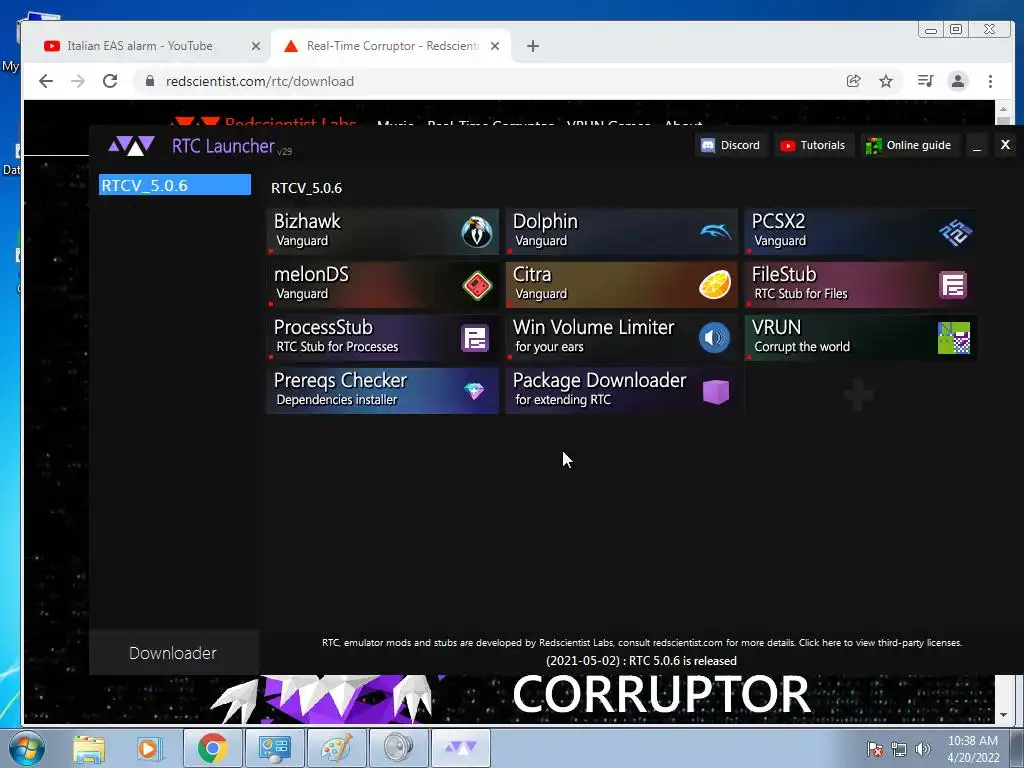Click the Chrome address bar URL
1024x768 pixels.
(x=259, y=81)
